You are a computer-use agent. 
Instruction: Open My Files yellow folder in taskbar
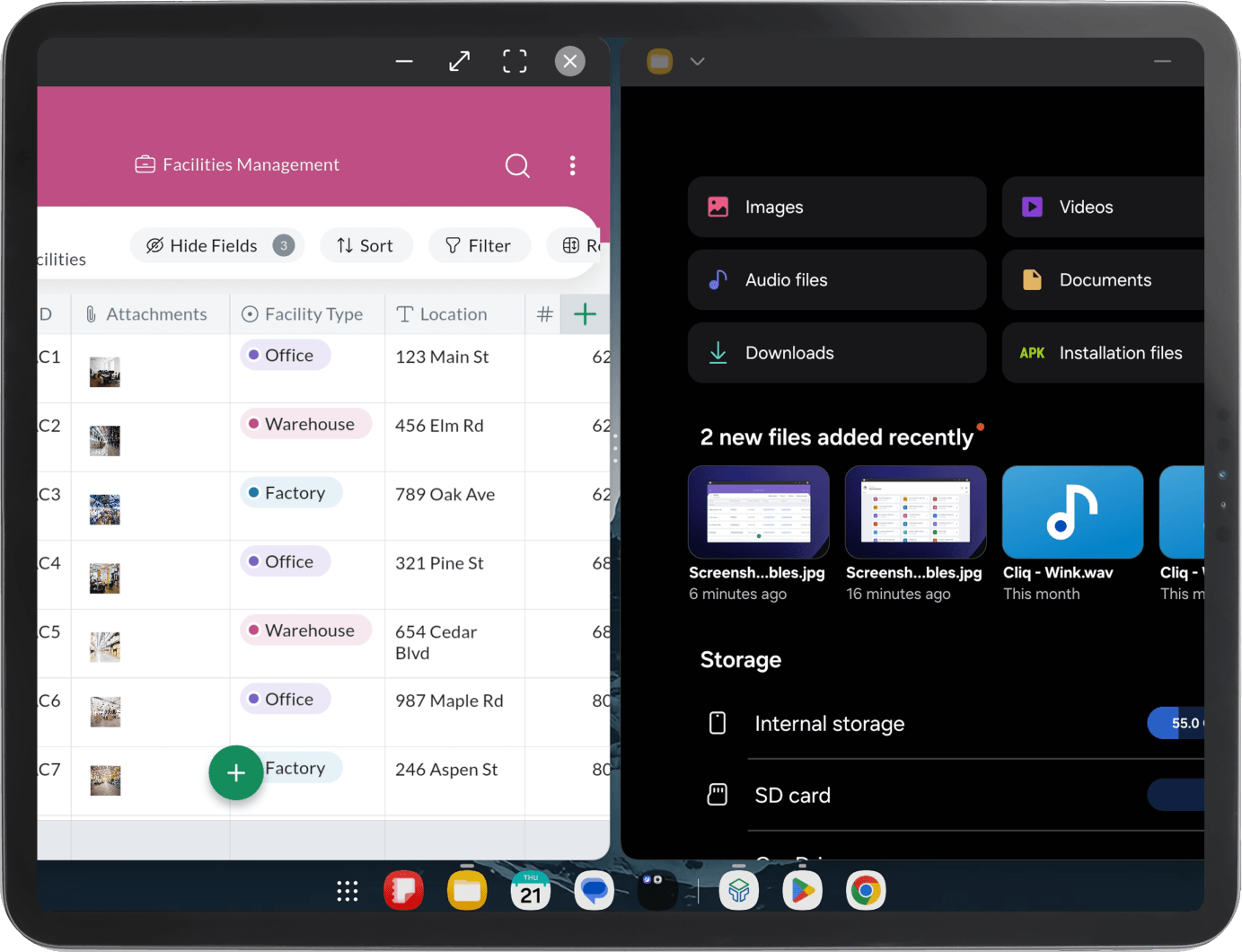pyautogui.click(x=467, y=891)
